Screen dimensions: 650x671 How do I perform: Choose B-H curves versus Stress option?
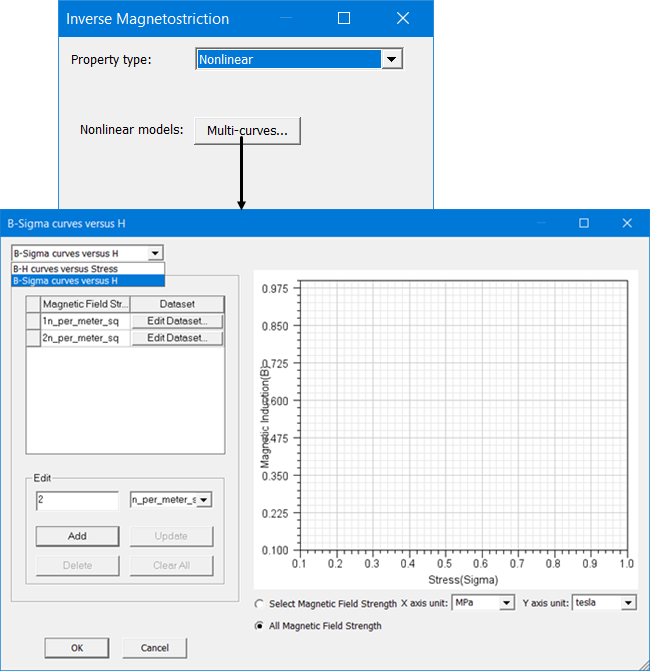[88, 269]
